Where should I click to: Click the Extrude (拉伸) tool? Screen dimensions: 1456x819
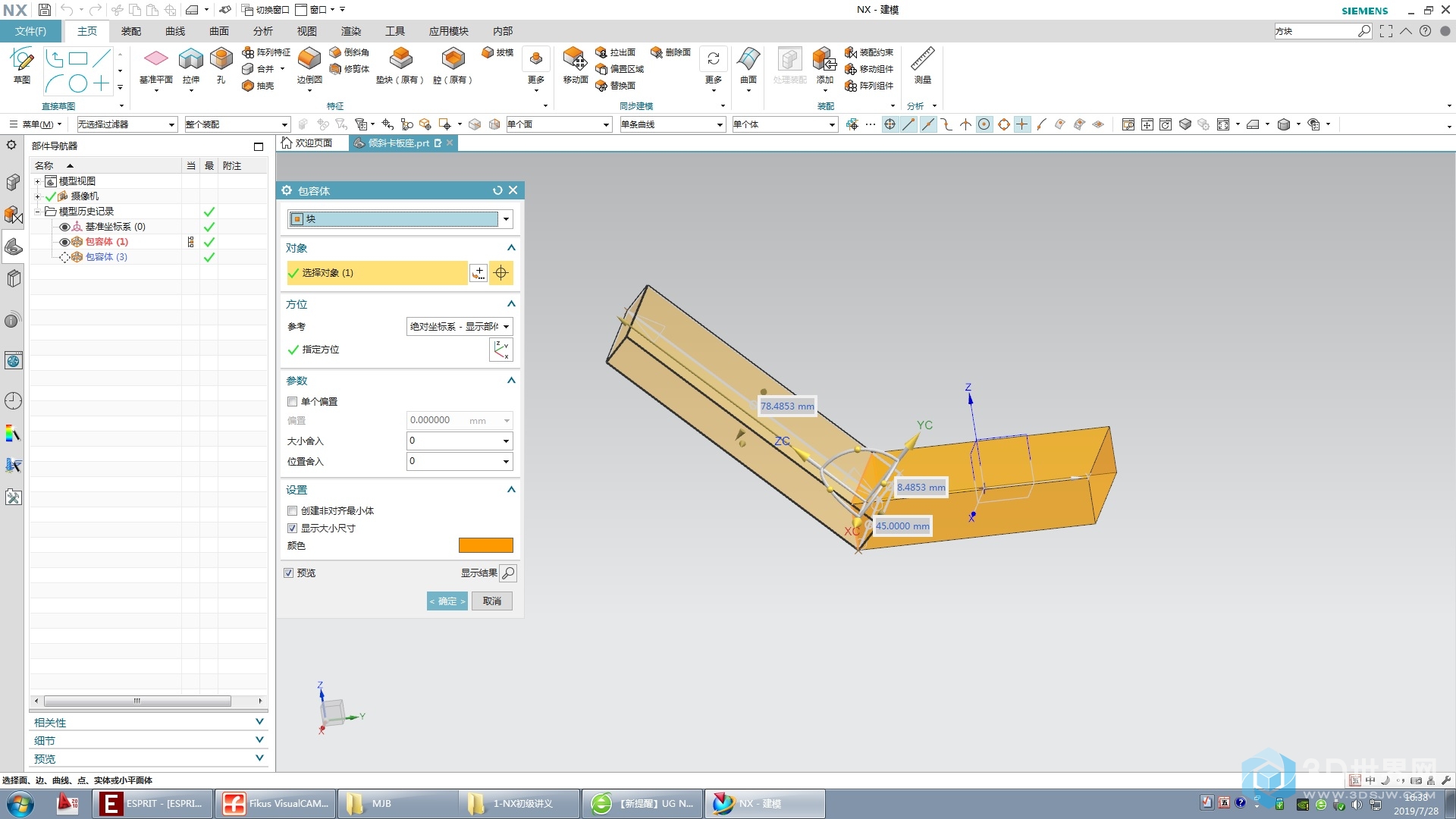[191, 65]
